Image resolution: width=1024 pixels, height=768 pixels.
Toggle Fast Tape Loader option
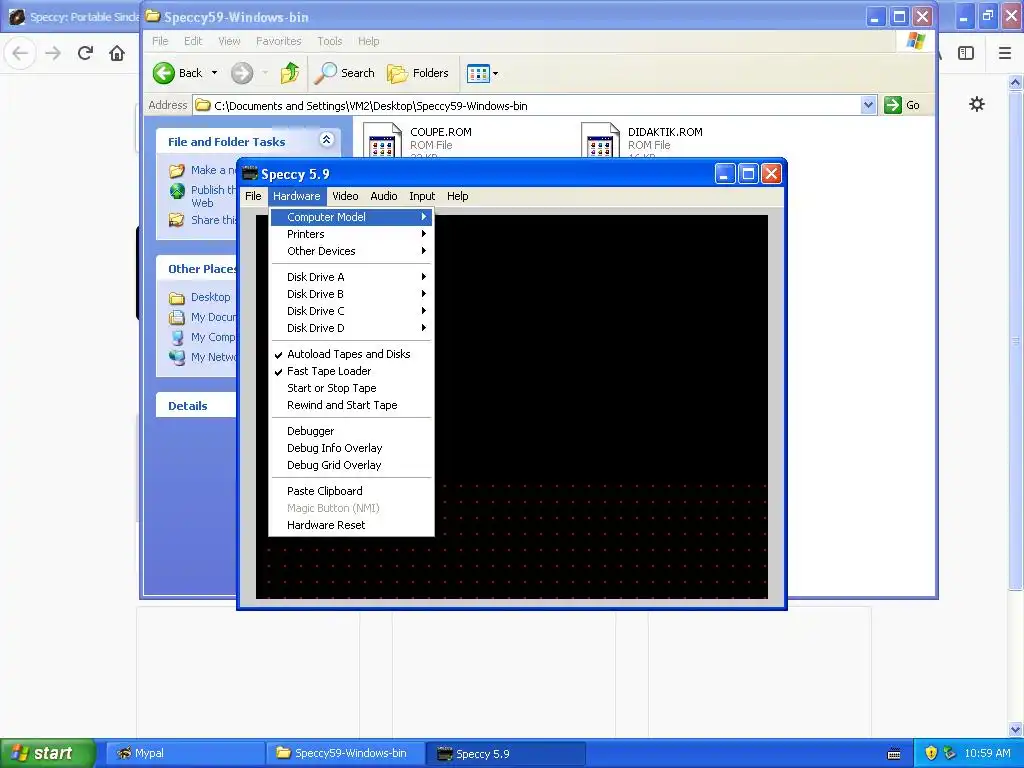click(x=351, y=371)
